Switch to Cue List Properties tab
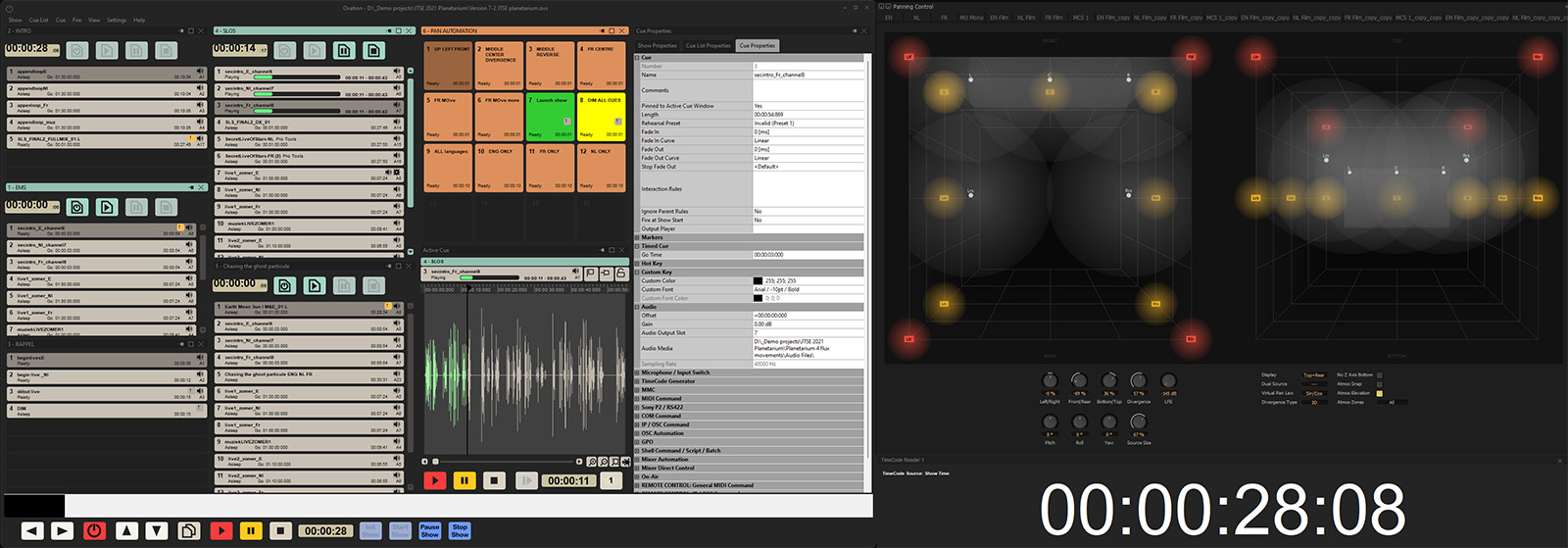The image size is (1568, 548). tap(709, 45)
